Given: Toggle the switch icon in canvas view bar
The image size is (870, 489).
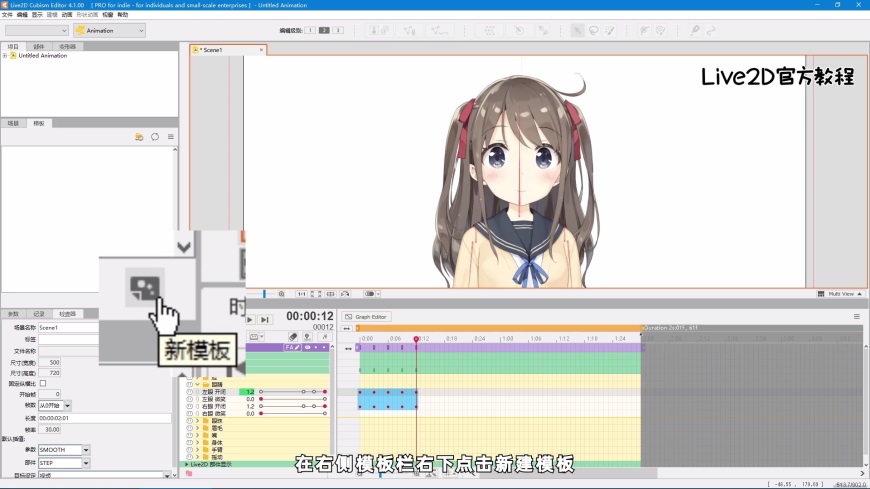Looking at the screenshot, I should pos(370,294).
